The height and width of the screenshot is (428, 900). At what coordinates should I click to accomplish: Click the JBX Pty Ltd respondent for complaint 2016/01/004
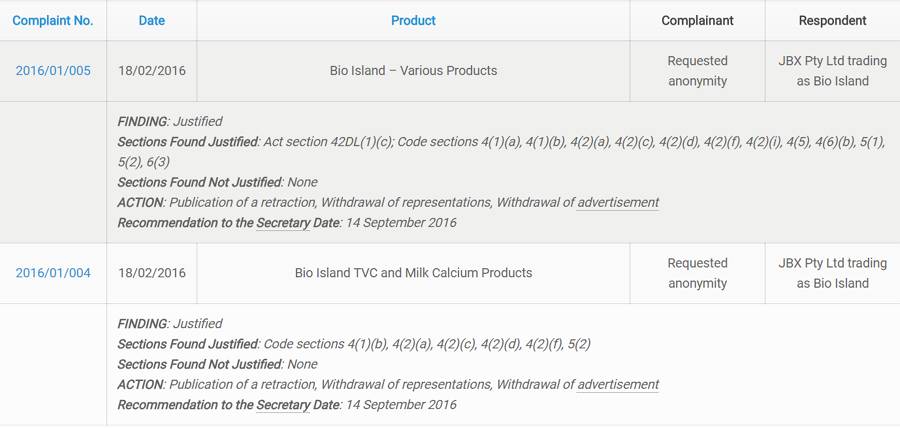pos(832,273)
